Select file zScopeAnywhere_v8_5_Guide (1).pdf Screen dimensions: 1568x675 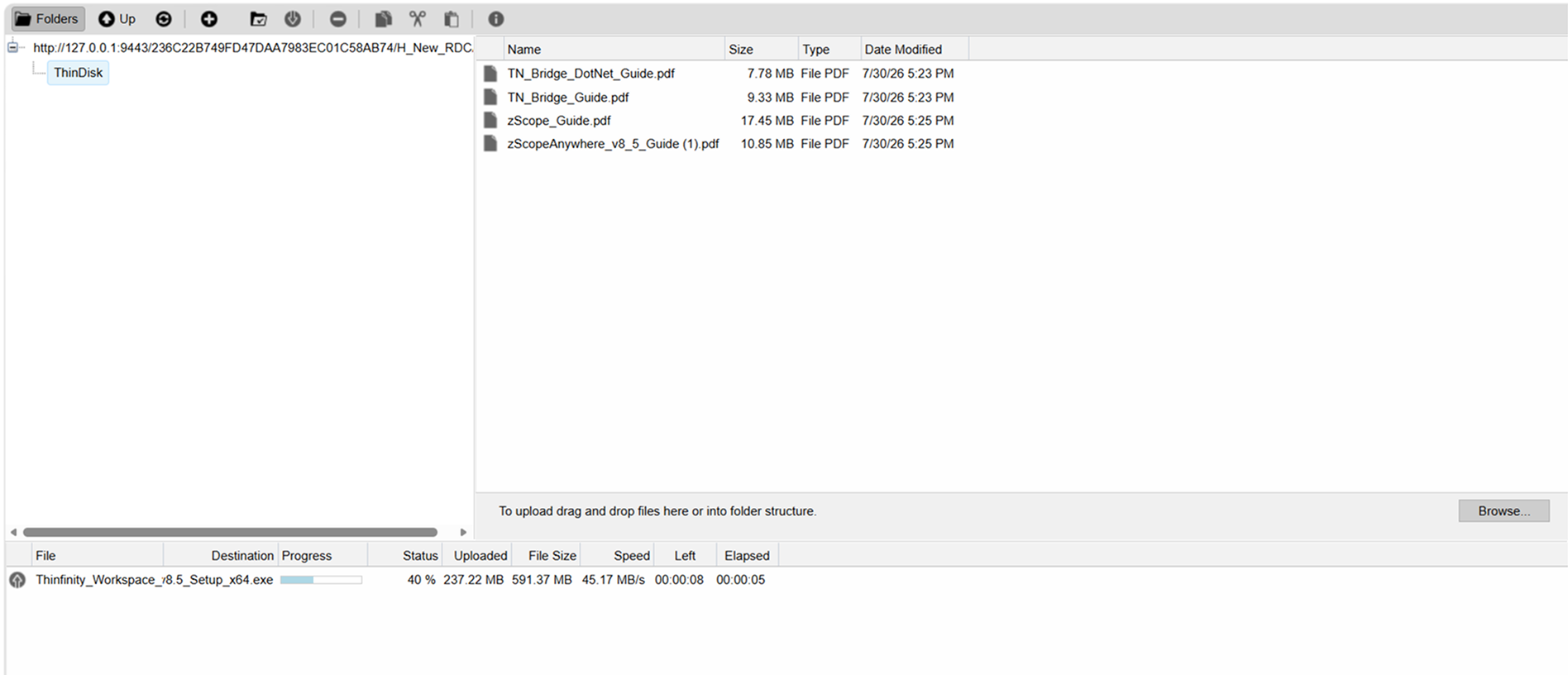tap(613, 144)
